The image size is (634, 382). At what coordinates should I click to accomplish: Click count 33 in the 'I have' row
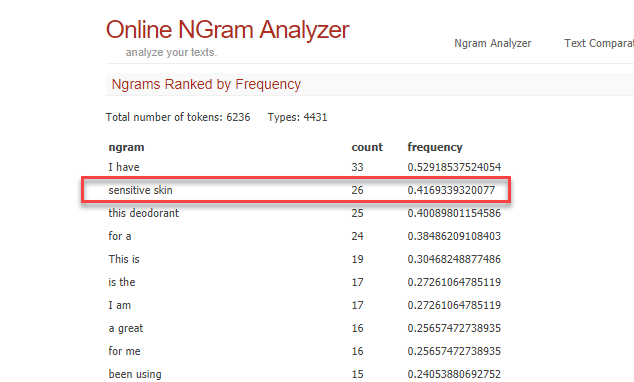point(357,167)
